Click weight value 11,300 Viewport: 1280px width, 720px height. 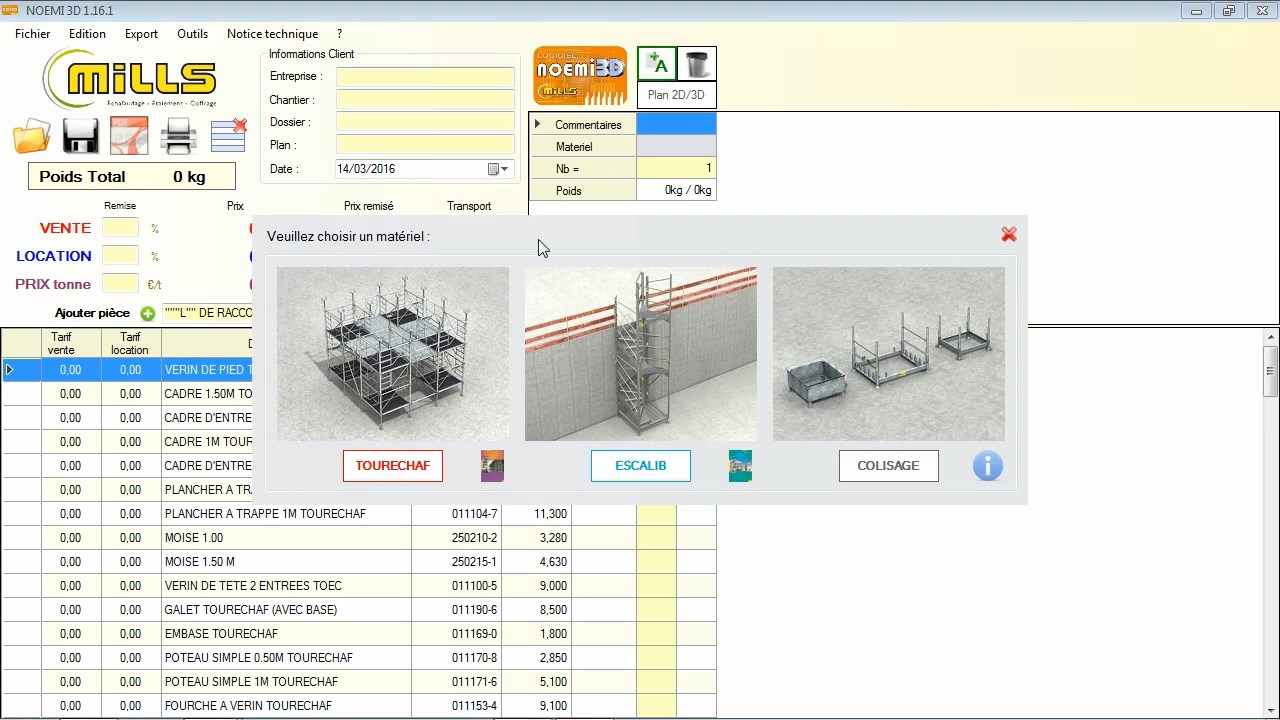pos(550,514)
